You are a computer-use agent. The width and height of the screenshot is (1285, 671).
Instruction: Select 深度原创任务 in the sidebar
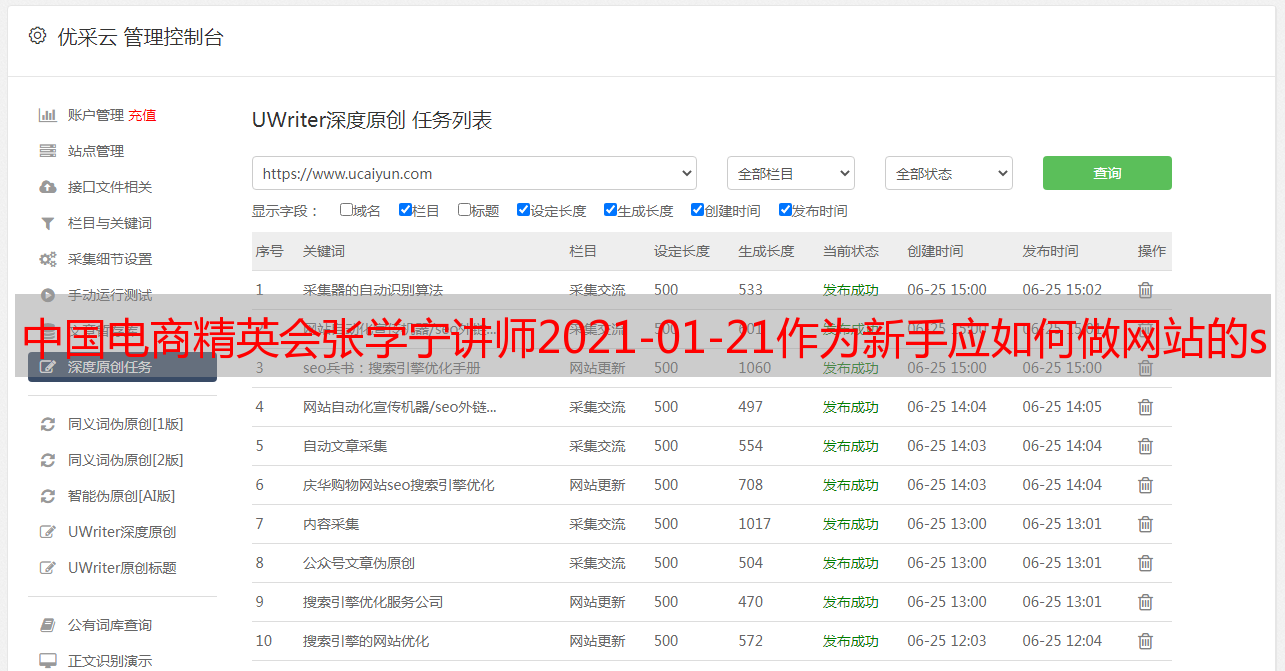(x=122, y=367)
